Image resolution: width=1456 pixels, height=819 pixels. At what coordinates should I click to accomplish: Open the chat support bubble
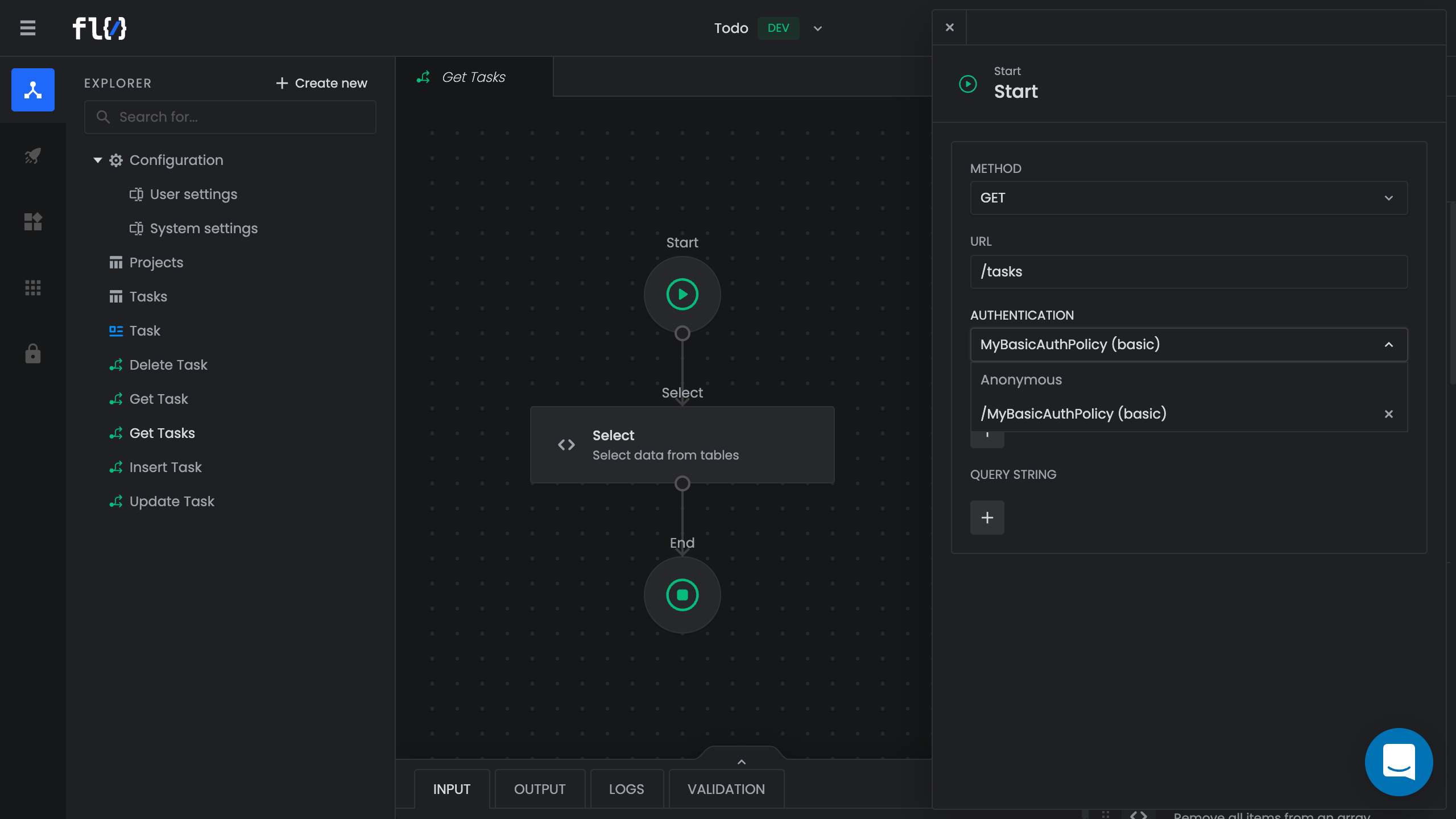[1398, 762]
